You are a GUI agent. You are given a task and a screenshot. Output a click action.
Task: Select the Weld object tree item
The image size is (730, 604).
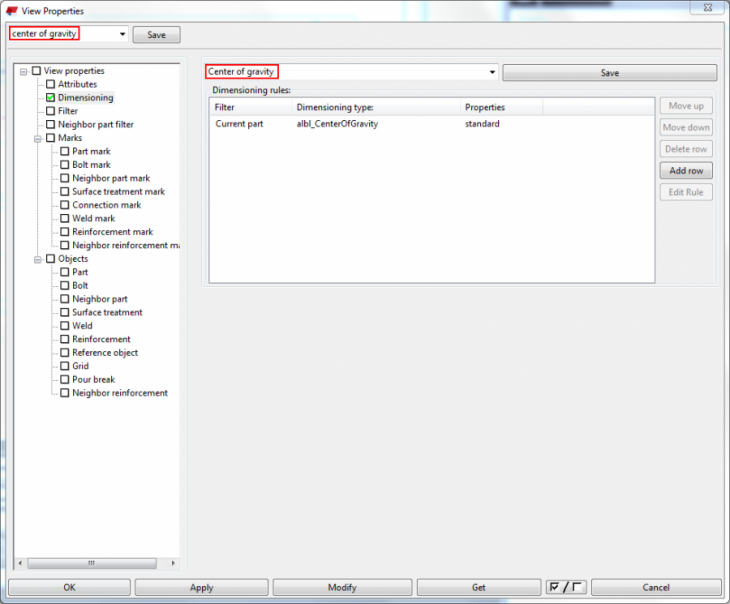pos(82,326)
